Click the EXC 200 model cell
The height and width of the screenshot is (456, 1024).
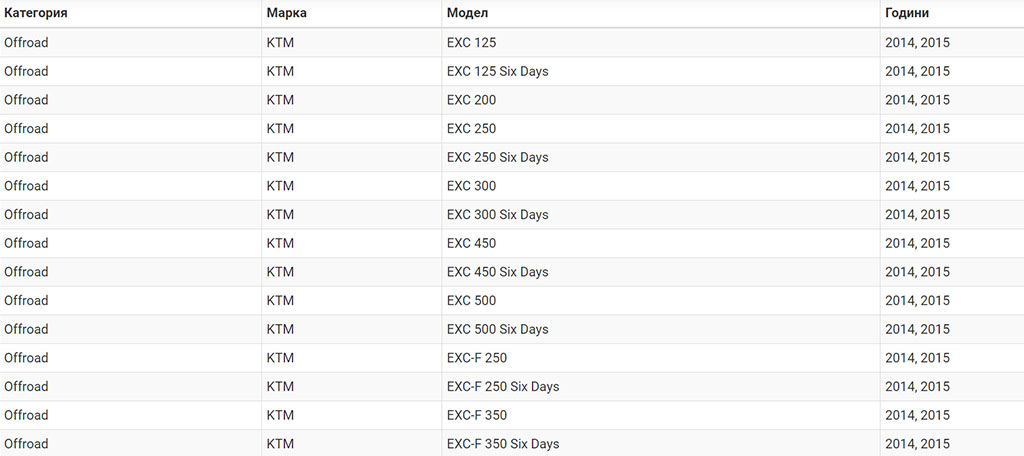coord(661,100)
